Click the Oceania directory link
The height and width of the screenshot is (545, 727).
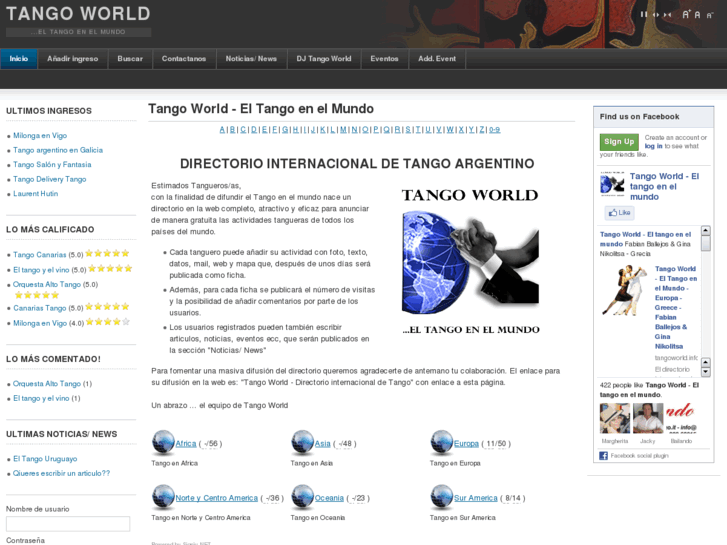(x=329, y=498)
